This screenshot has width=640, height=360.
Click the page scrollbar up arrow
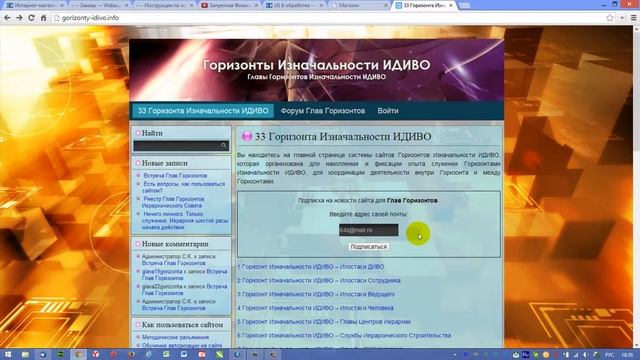coord(636,29)
